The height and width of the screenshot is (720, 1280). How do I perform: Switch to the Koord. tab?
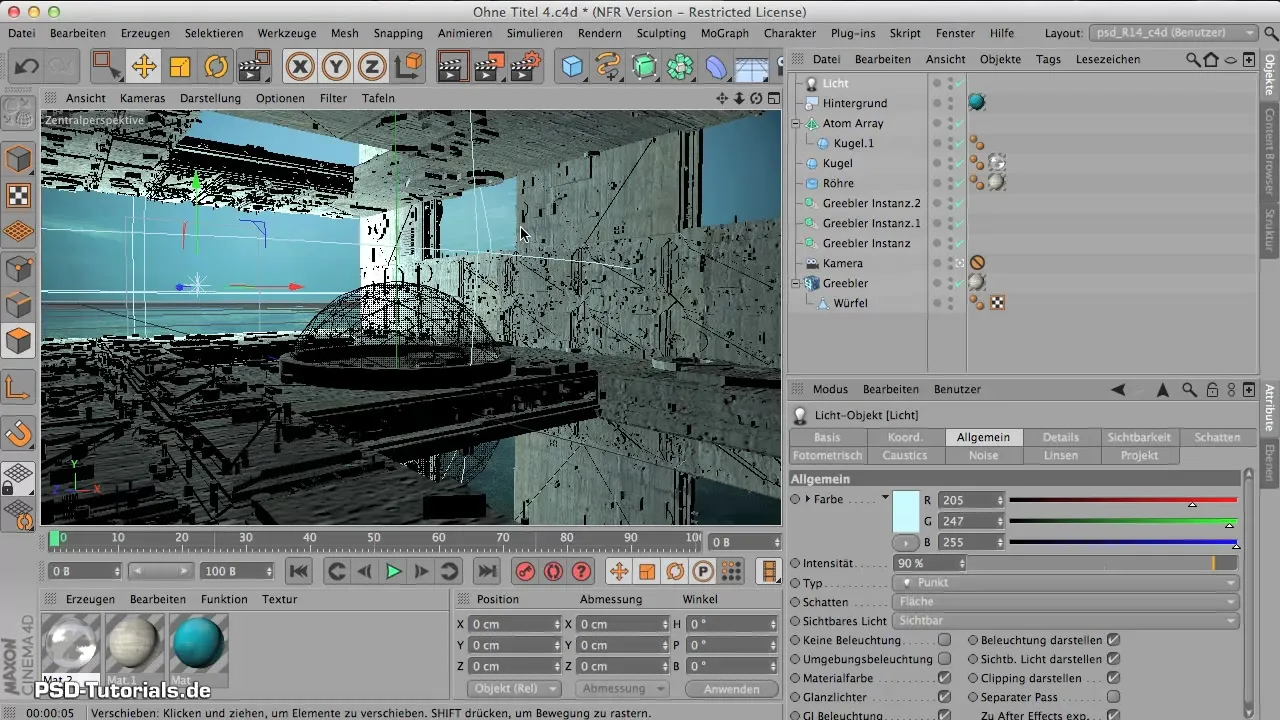(x=905, y=437)
